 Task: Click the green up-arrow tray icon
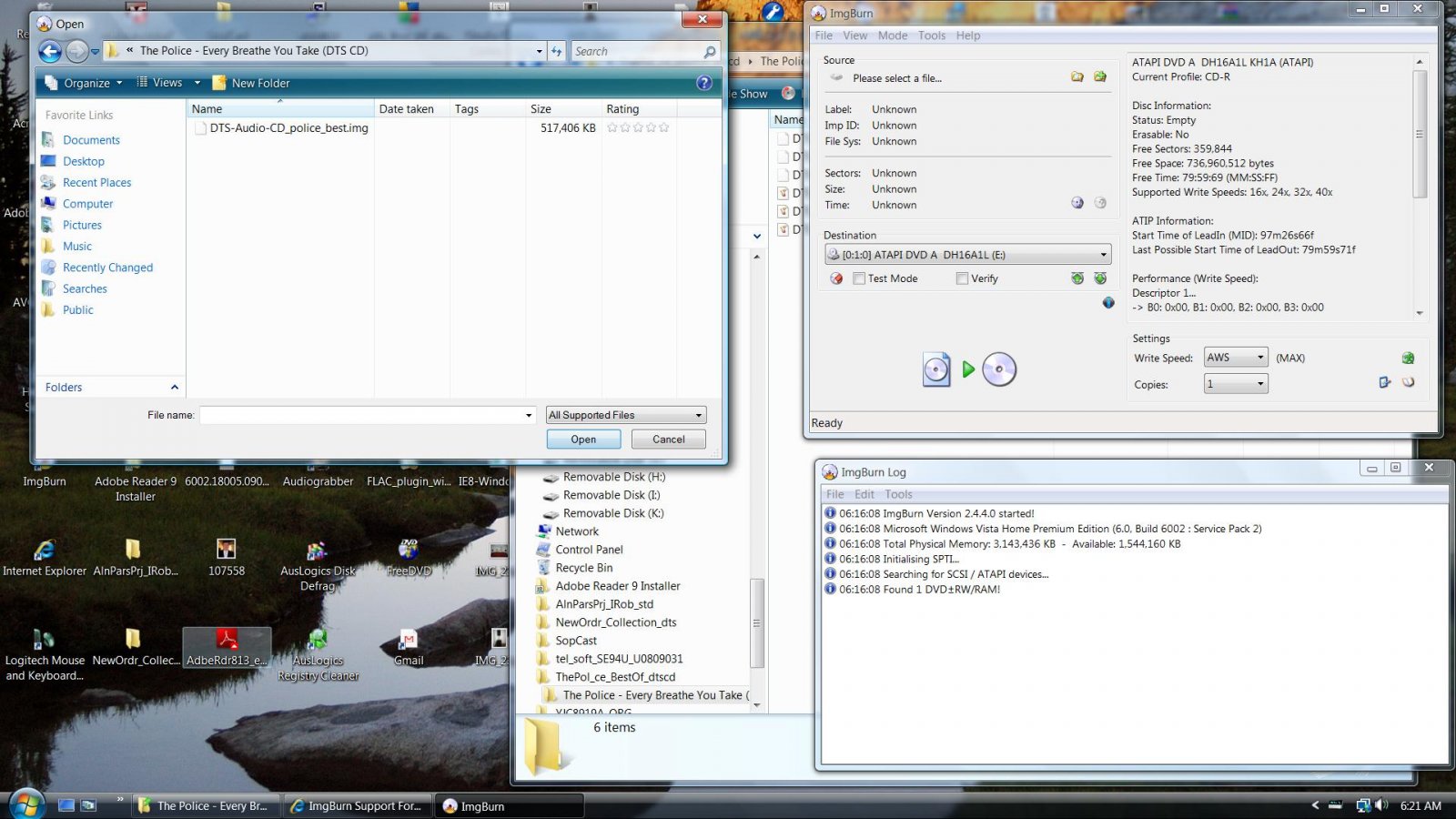1077,278
